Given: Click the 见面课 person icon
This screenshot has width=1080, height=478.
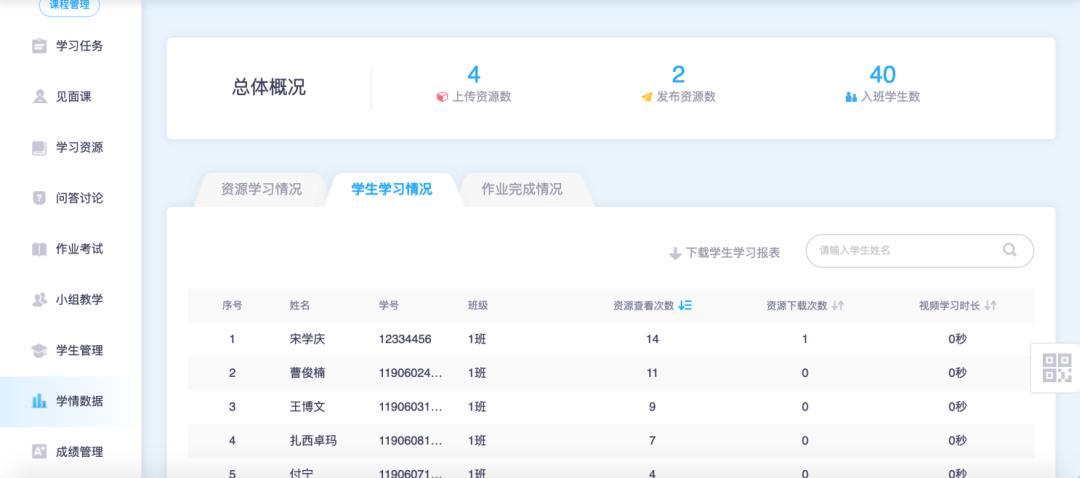Looking at the screenshot, I should coord(39,97).
